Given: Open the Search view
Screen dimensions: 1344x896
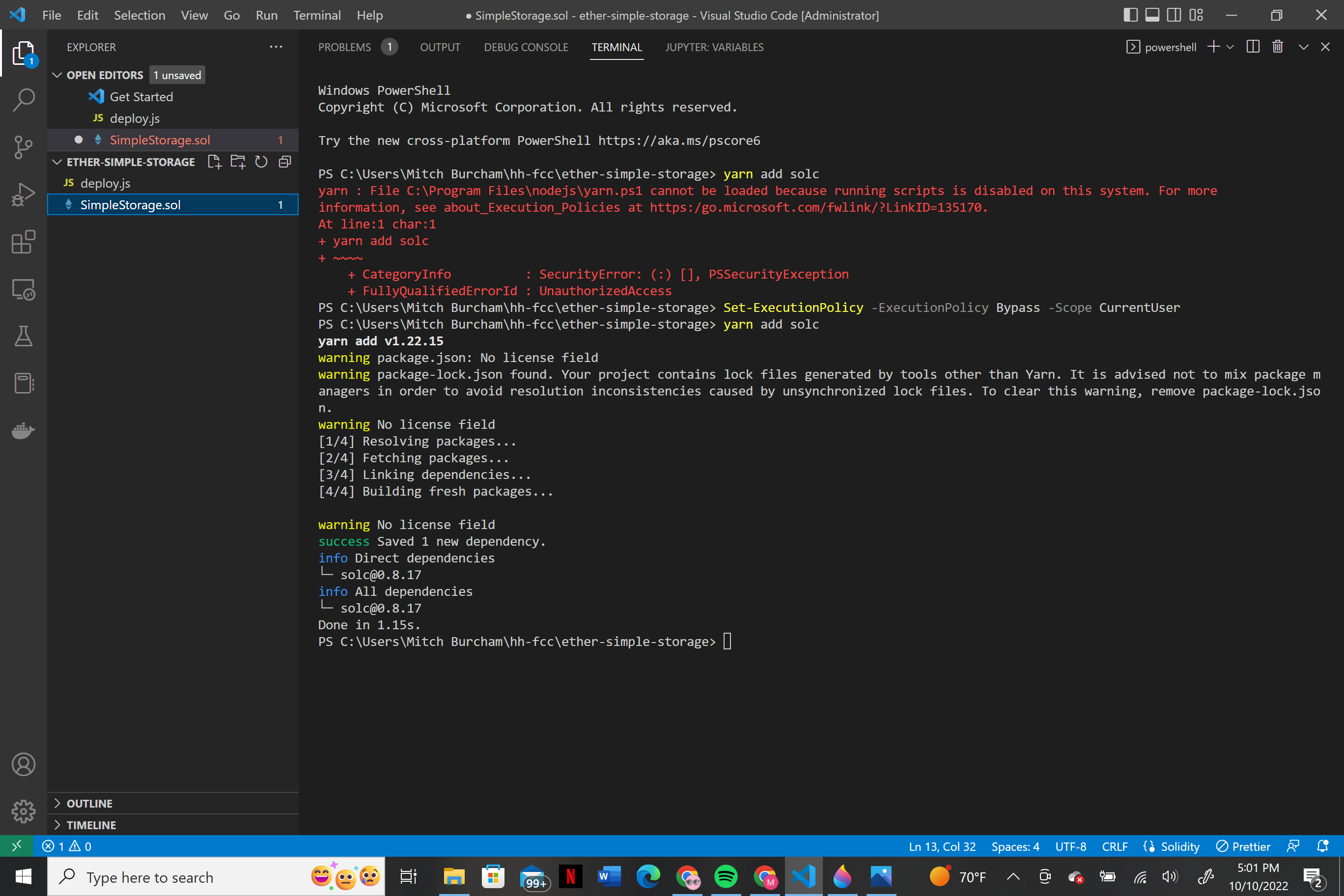Looking at the screenshot, I should (24, 99).
